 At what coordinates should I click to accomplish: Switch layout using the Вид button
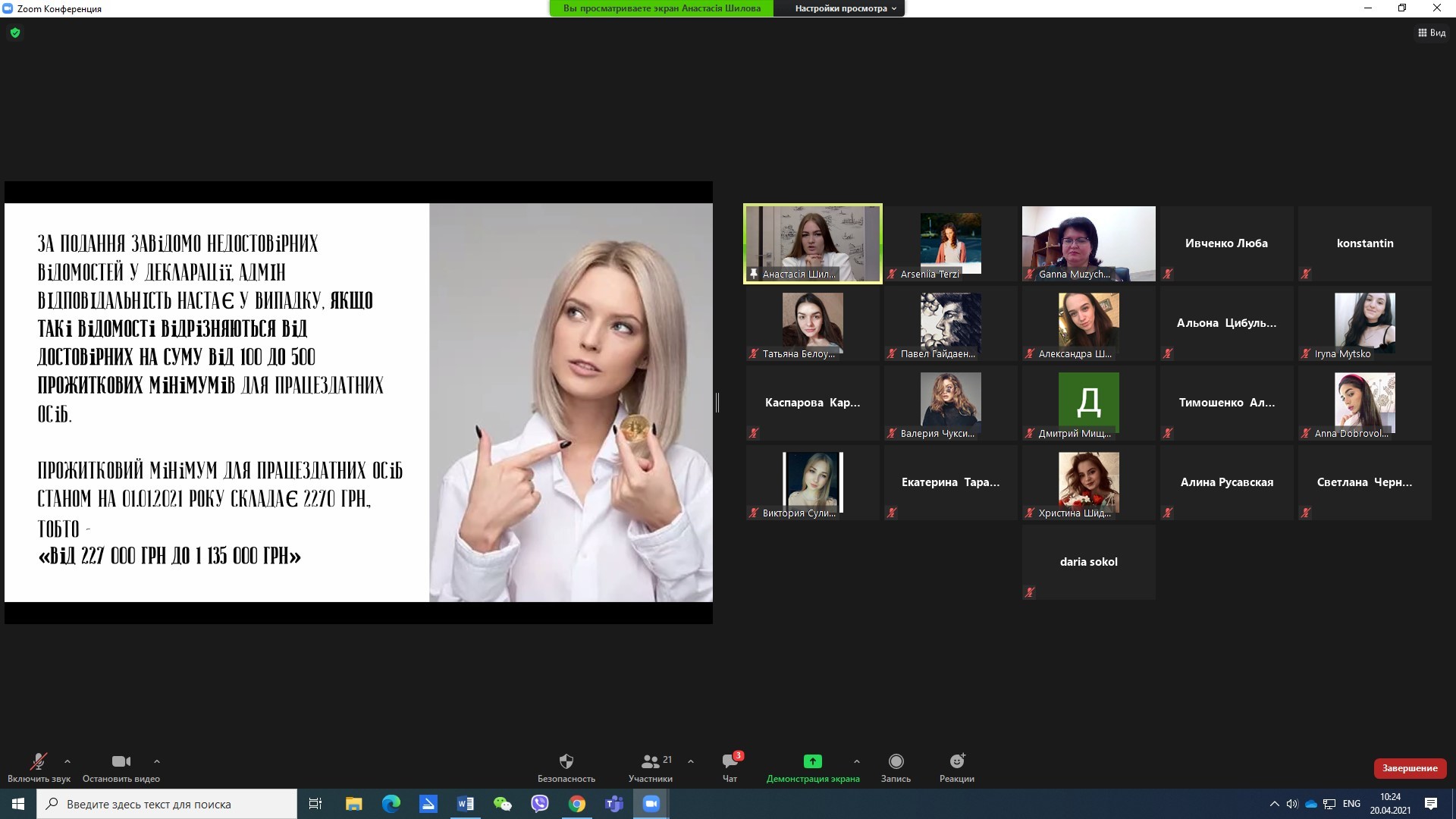pos(1432,33)
